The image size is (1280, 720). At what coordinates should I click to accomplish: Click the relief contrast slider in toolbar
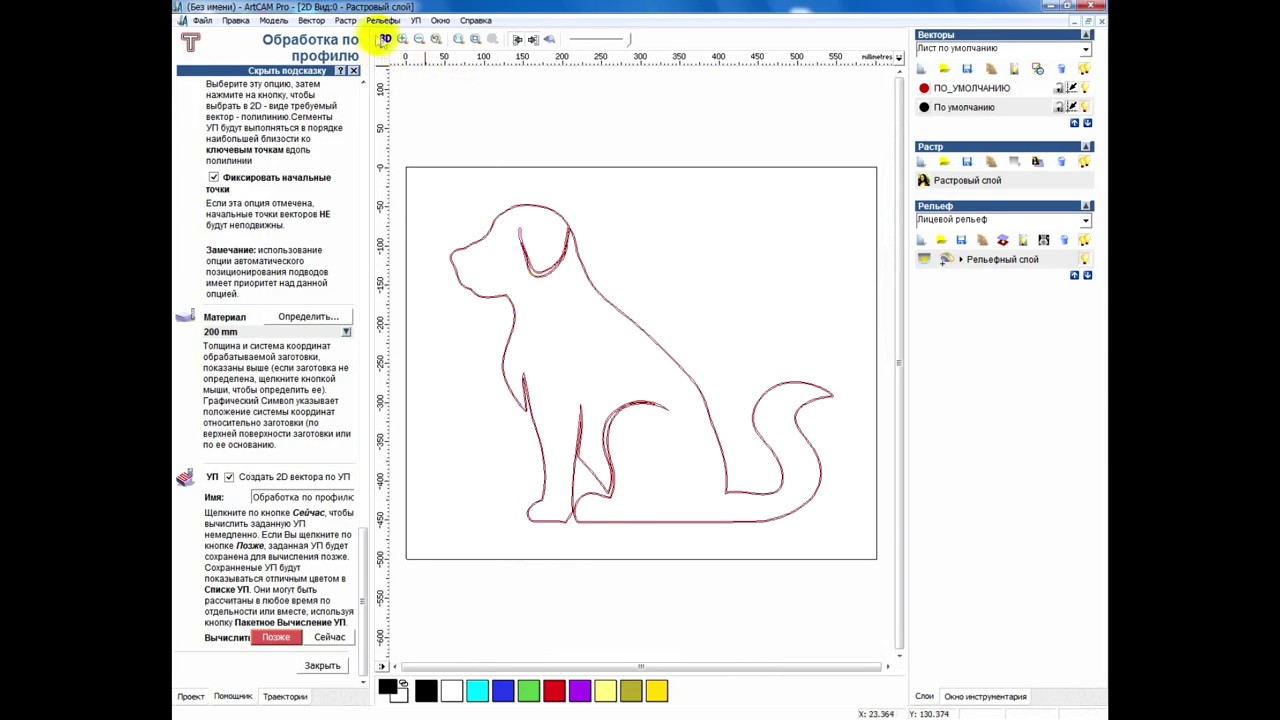tap(599, 39)
